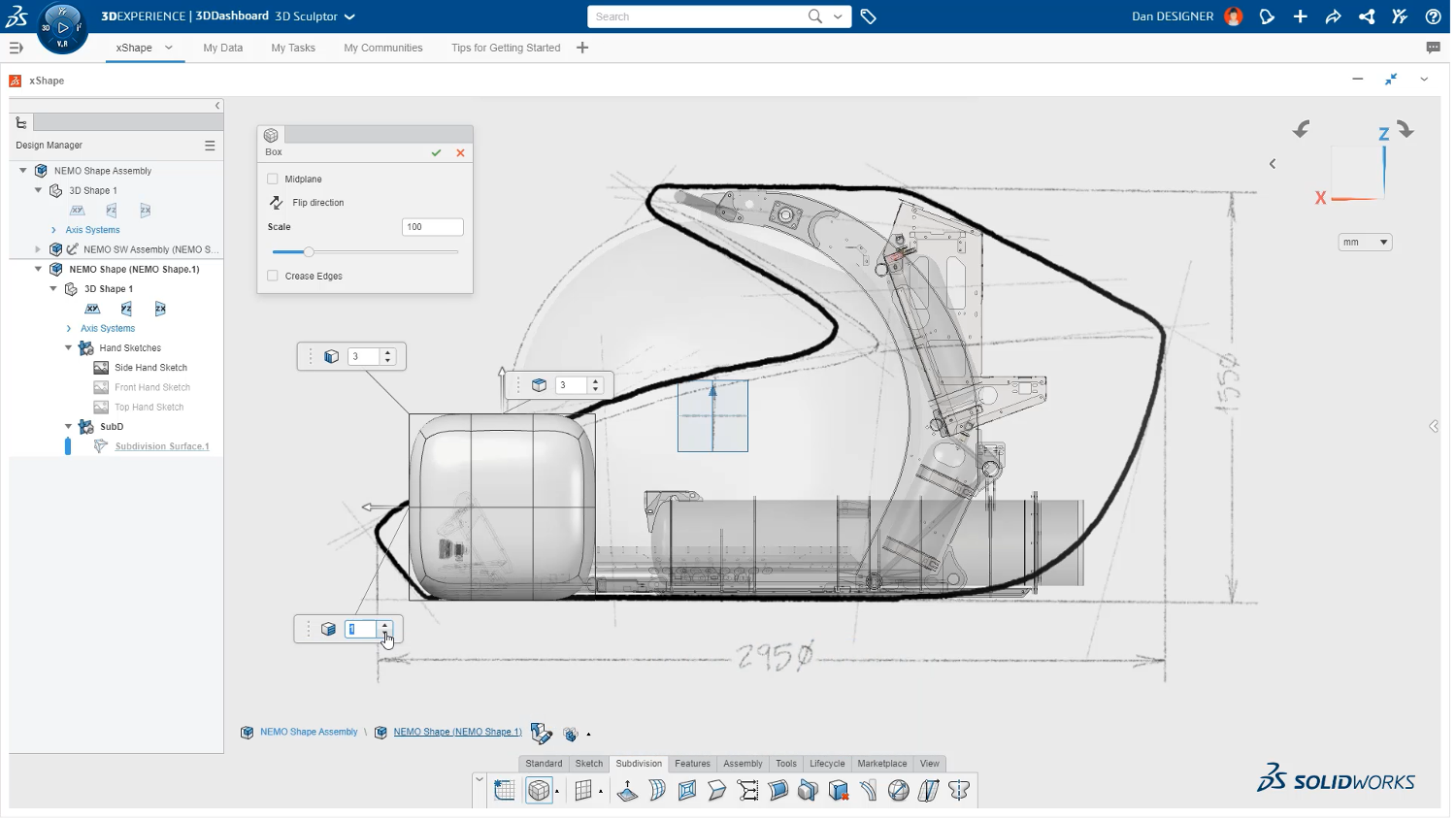Image resolution: width=1456 pixels, height=819 pixels.
Task: Open the mm units dropdown
Action: pos(1365,243)
